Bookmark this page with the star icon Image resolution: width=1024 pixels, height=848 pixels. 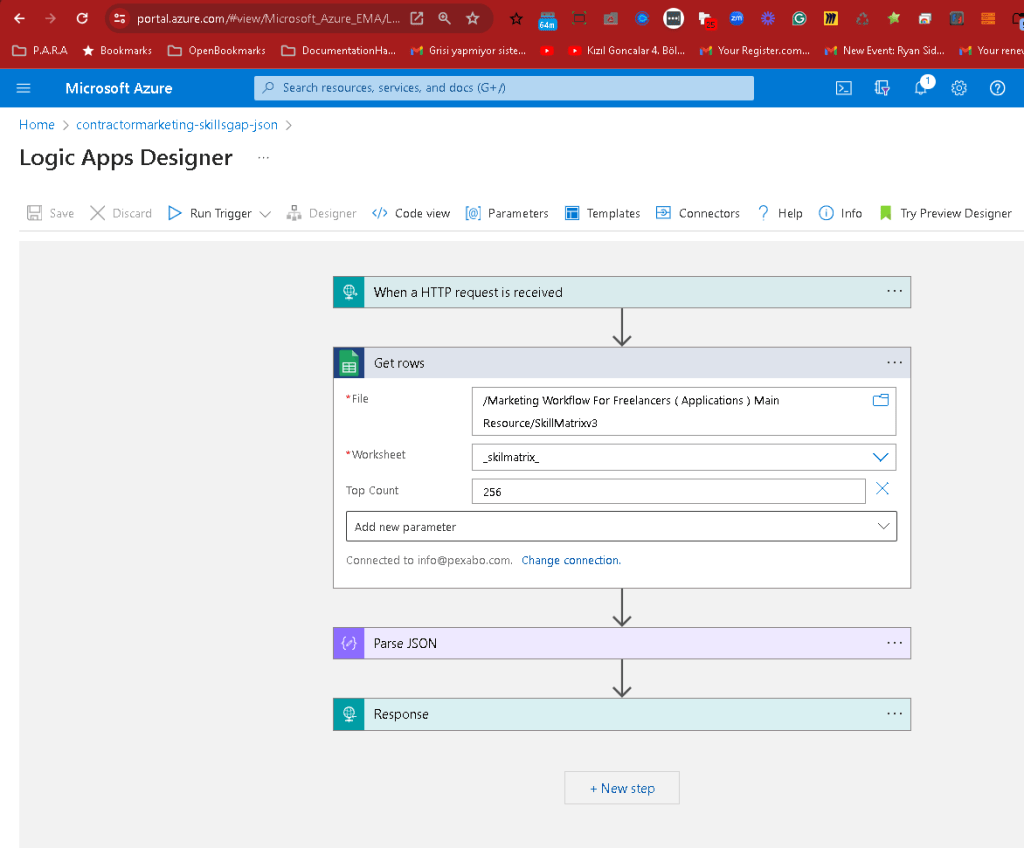(473, 18)
